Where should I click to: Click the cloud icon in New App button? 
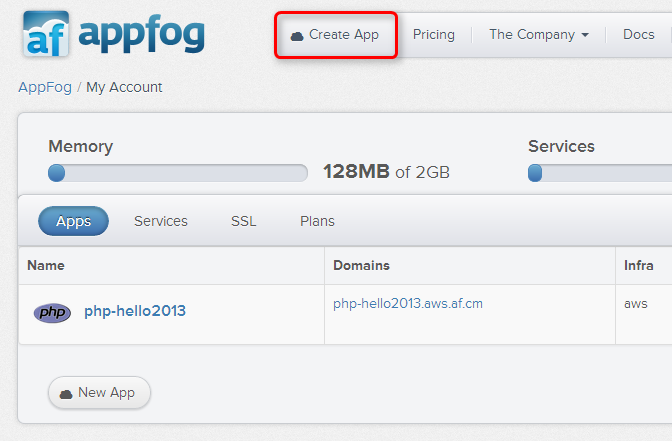tap(66, 394)
